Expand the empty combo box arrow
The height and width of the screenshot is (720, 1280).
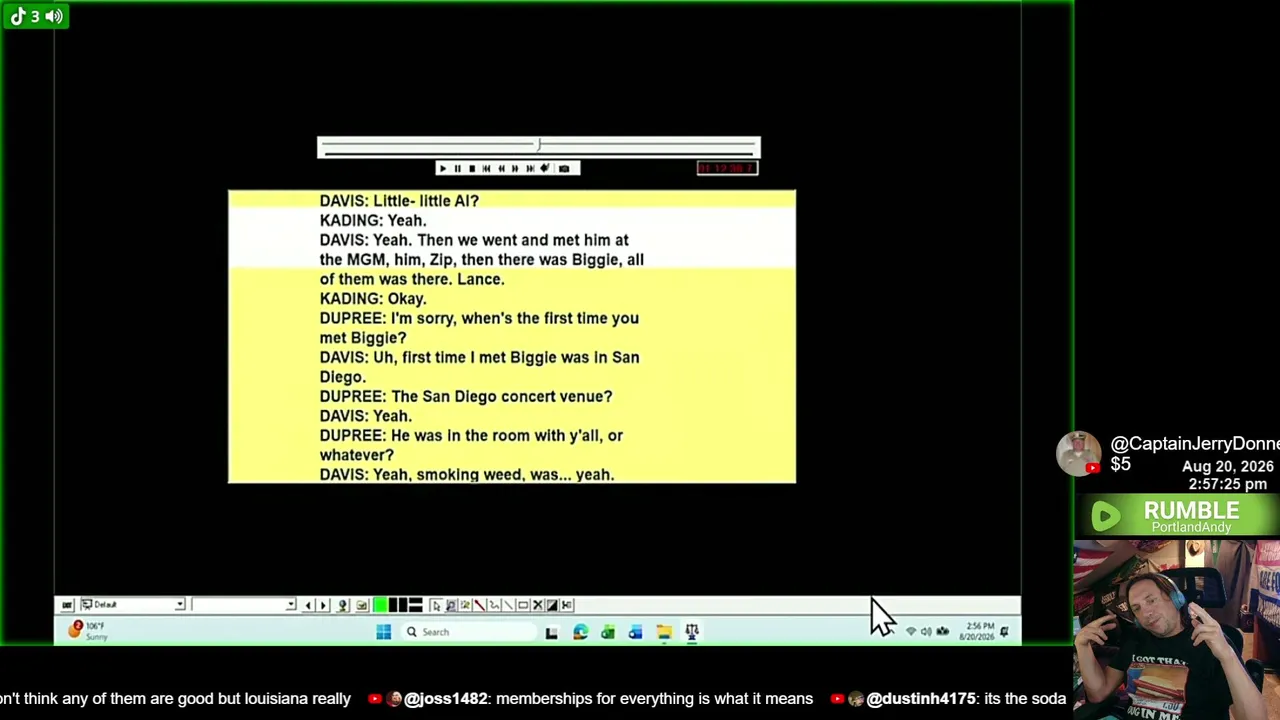[290, 604]
